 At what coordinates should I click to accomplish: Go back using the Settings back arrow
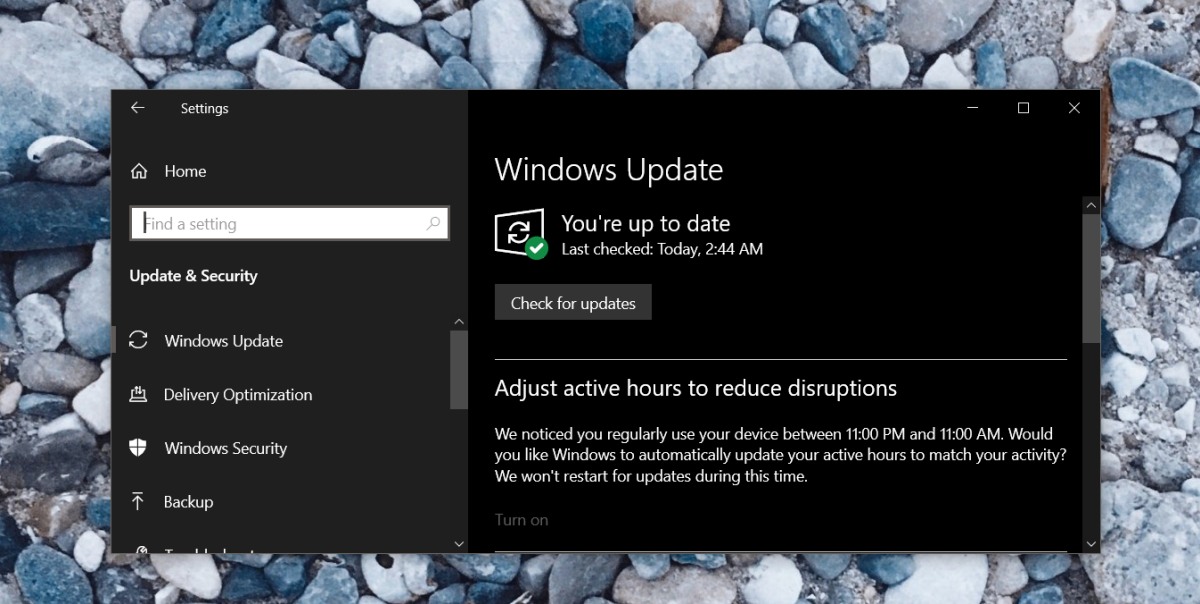(x=137, y=108)
